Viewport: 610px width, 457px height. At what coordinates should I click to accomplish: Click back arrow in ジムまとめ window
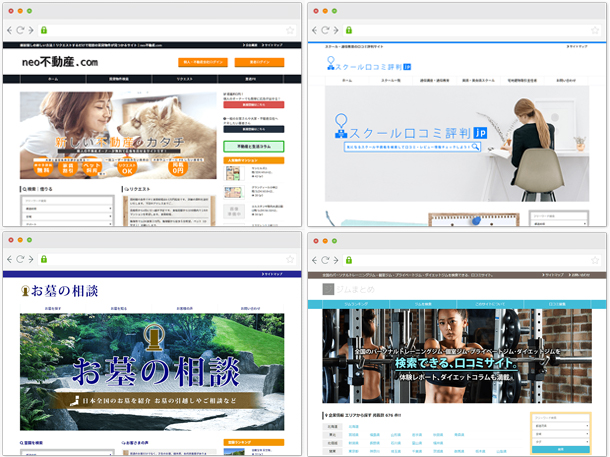[315, 260]
